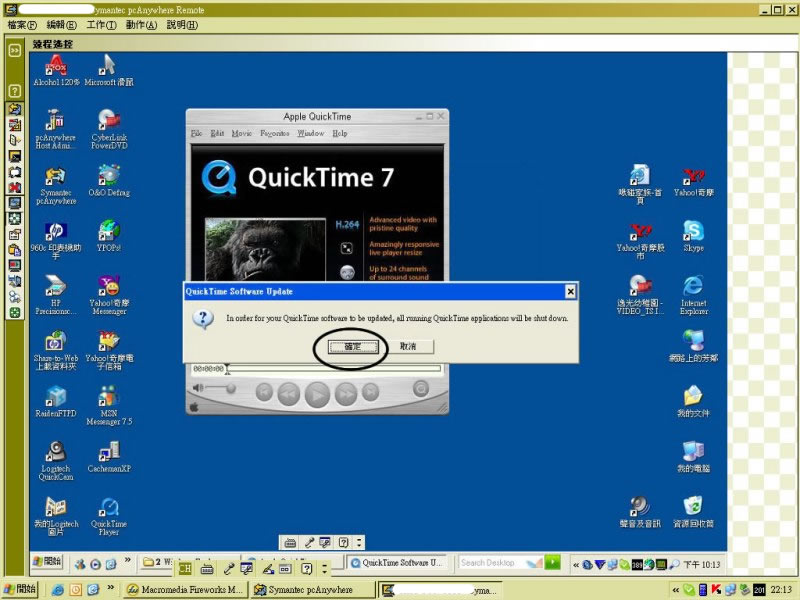This screenshot has height=600, width=800.
Task: Switch to Symantec pcAnywhere taskbar button
Action: 312,590
